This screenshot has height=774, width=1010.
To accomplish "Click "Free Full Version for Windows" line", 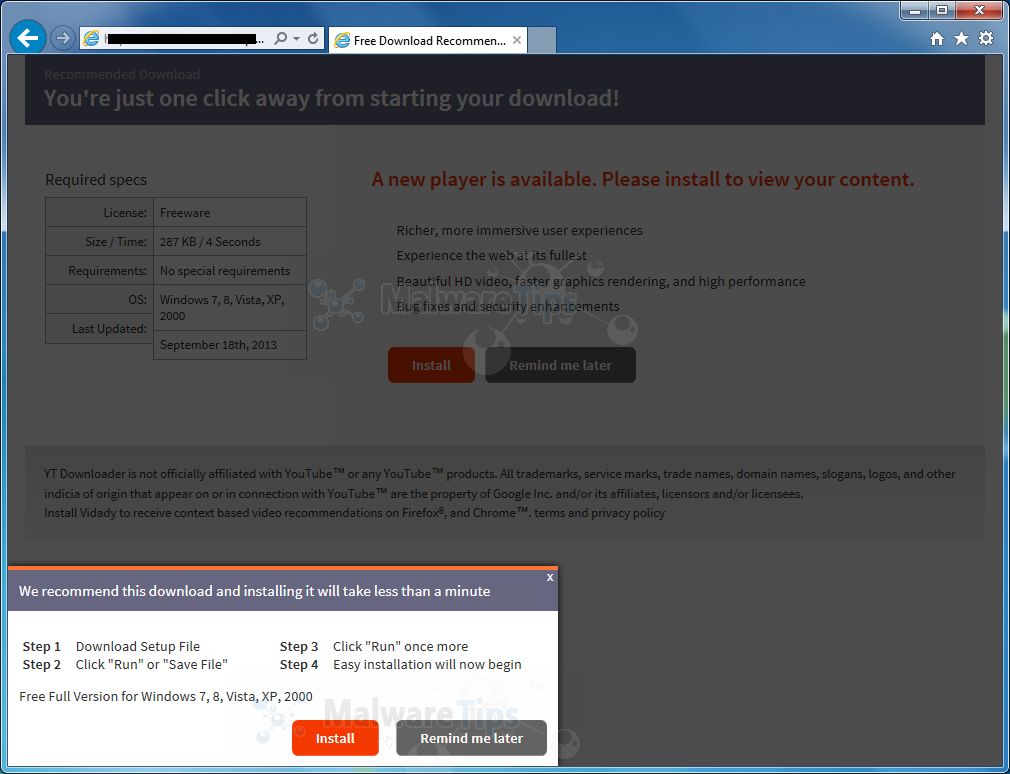I will click(x=166, y=696).
